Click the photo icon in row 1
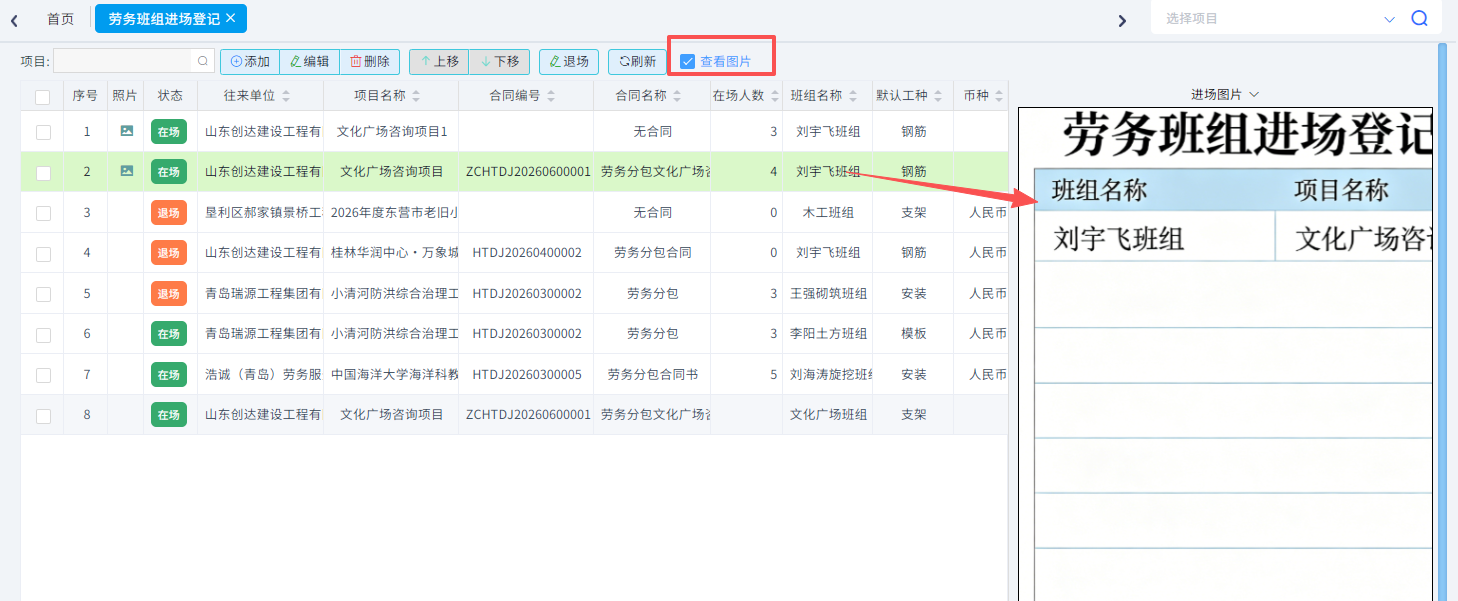Viewport: 1458px width, 601px height. coord(126,131)
